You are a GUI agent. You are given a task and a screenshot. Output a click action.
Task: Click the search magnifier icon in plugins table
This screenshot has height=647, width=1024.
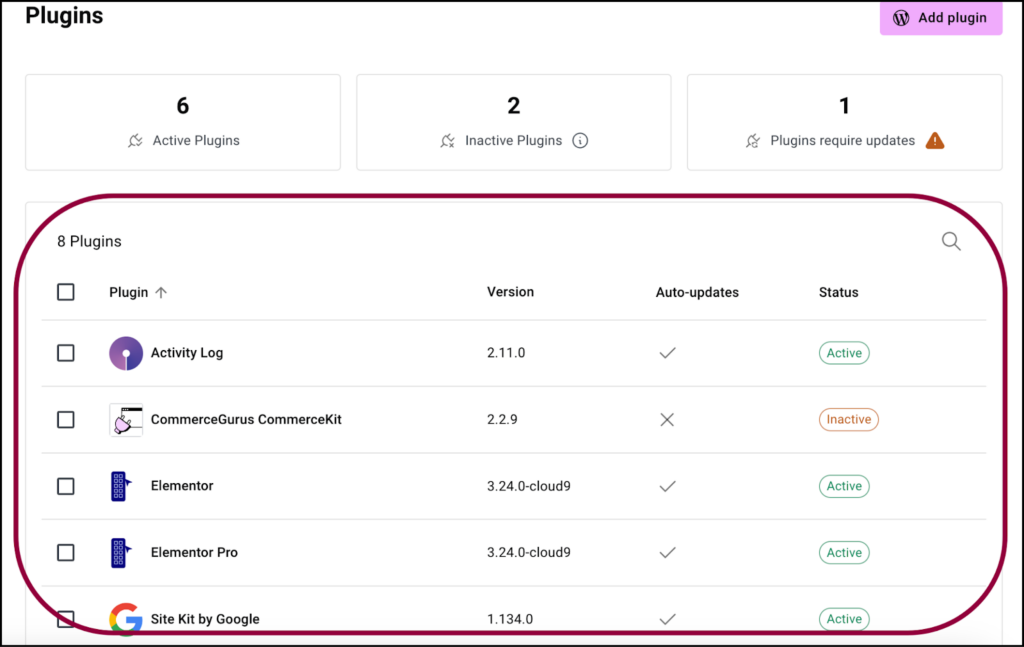951,241
